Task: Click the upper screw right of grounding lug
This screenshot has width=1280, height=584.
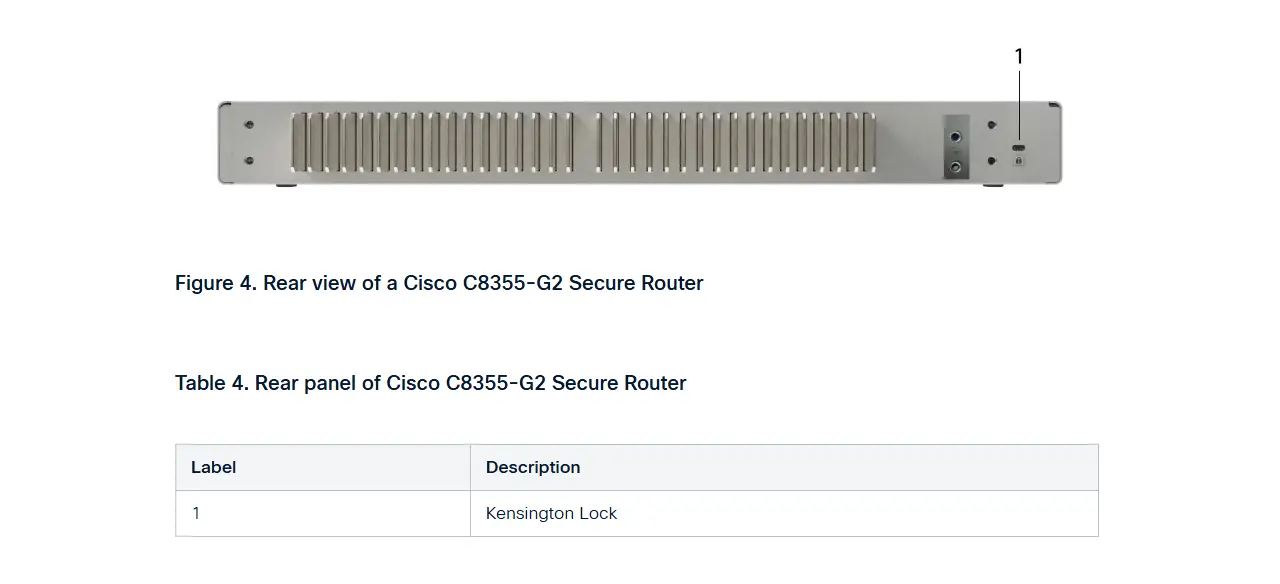Action: click(x=991, y=126)
